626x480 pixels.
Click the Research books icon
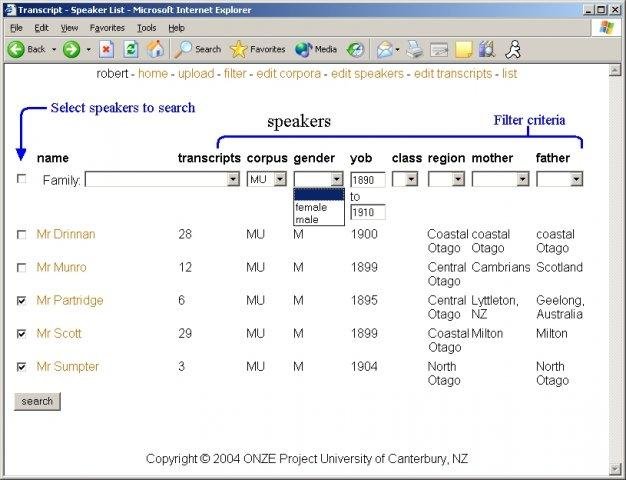(x=487, y=50)
